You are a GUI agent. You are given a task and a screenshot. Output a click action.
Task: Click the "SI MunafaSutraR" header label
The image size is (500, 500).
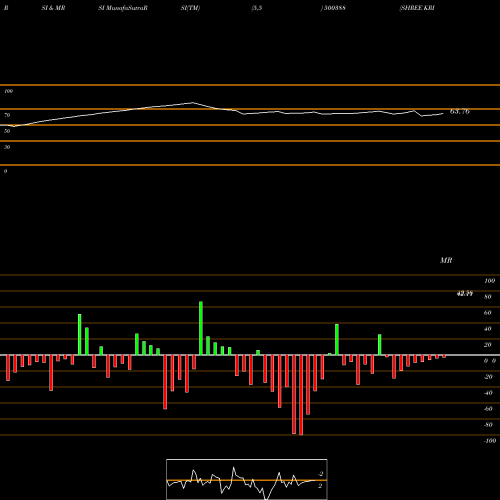(x=123, y=8)
